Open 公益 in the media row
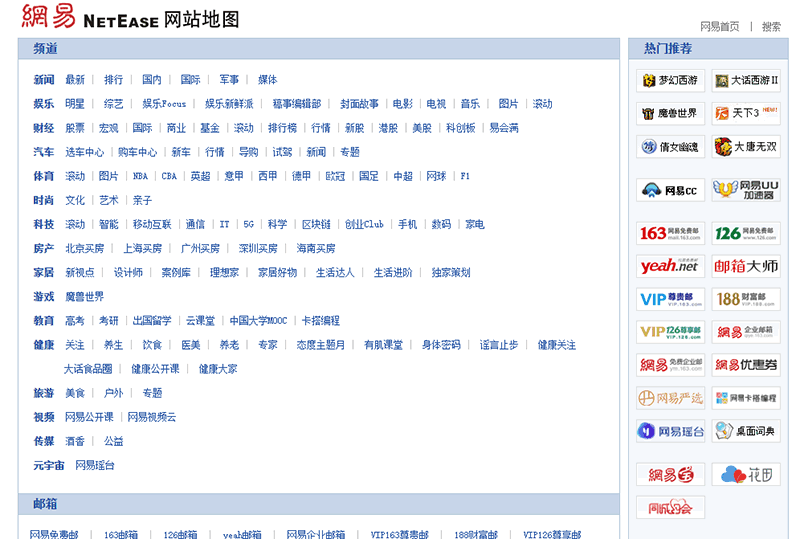The width and height of the screenshot is (800, 539). (113, 441)
